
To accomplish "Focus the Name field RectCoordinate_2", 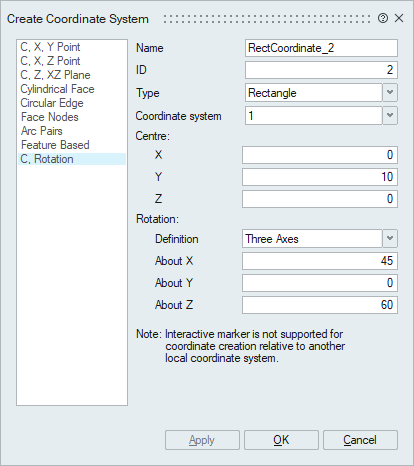I will (321, 48).
